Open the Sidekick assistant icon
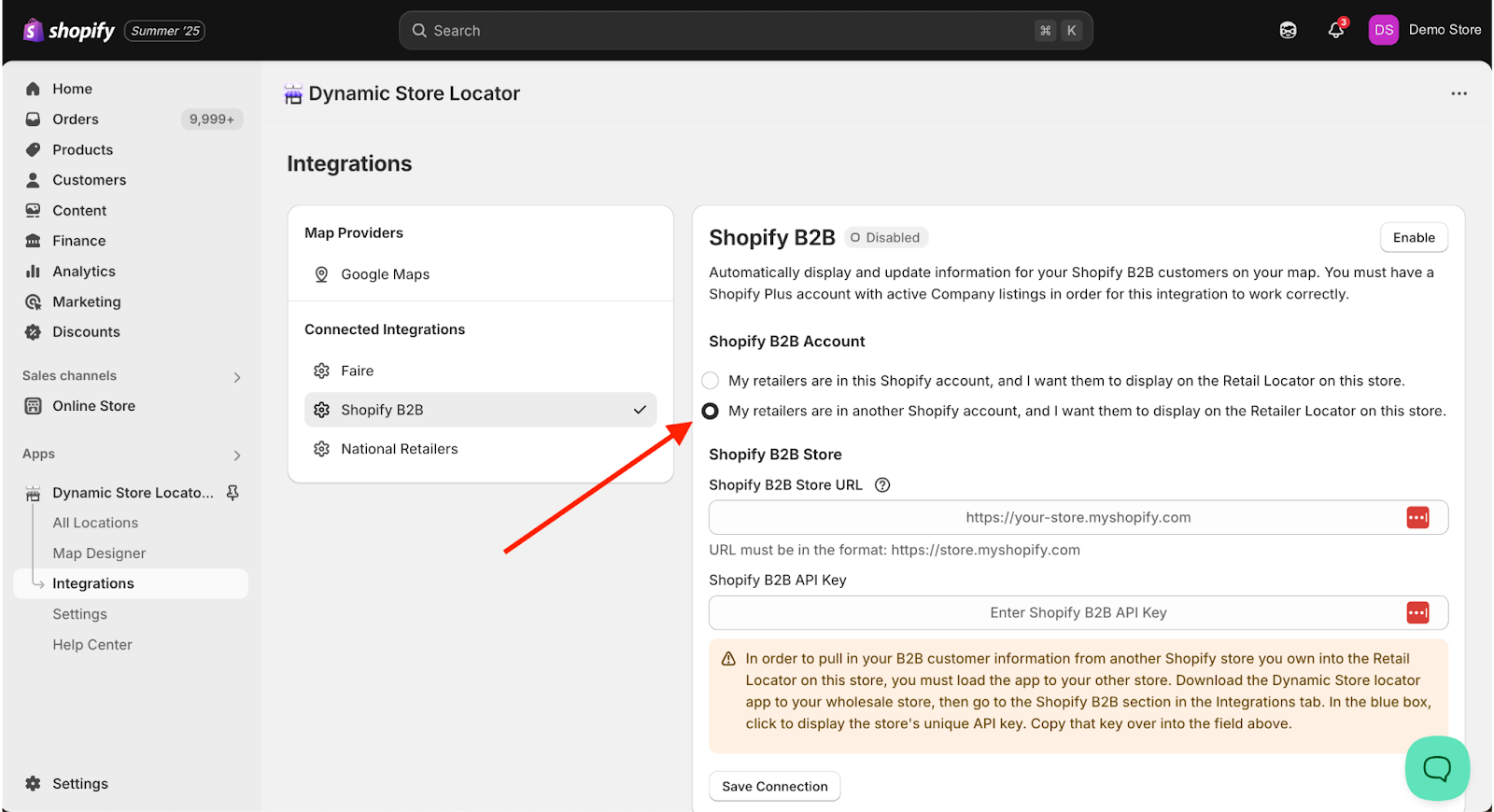This screenshot has width=1494, height=812. click(1288, 31)
